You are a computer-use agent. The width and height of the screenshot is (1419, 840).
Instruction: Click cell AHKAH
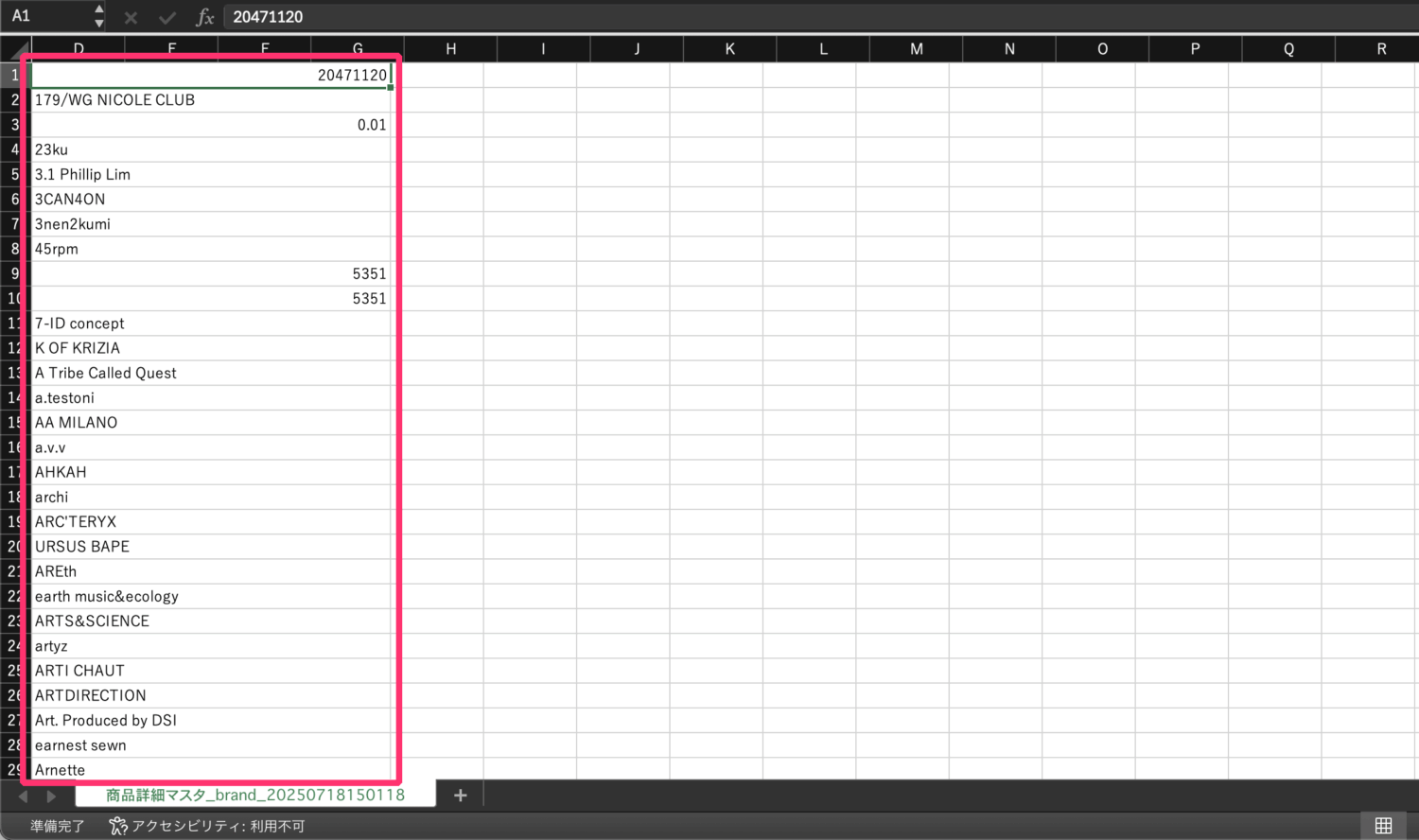(x=212, y=472)
